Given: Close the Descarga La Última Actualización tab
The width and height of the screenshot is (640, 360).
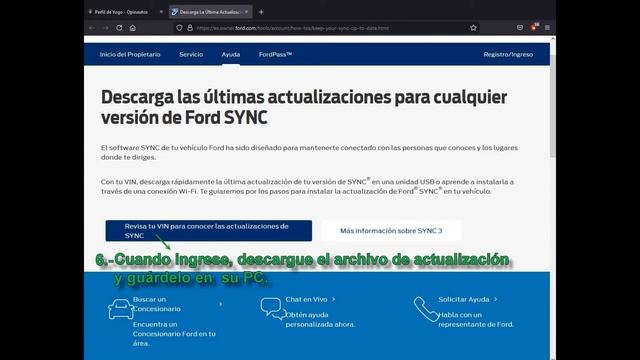Looking at the screenshot, I should (247, 12).
